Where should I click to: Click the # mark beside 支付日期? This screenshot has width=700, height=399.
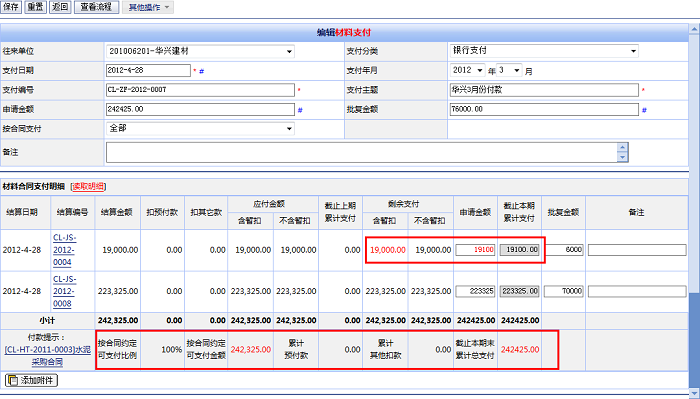click(201, 71)
